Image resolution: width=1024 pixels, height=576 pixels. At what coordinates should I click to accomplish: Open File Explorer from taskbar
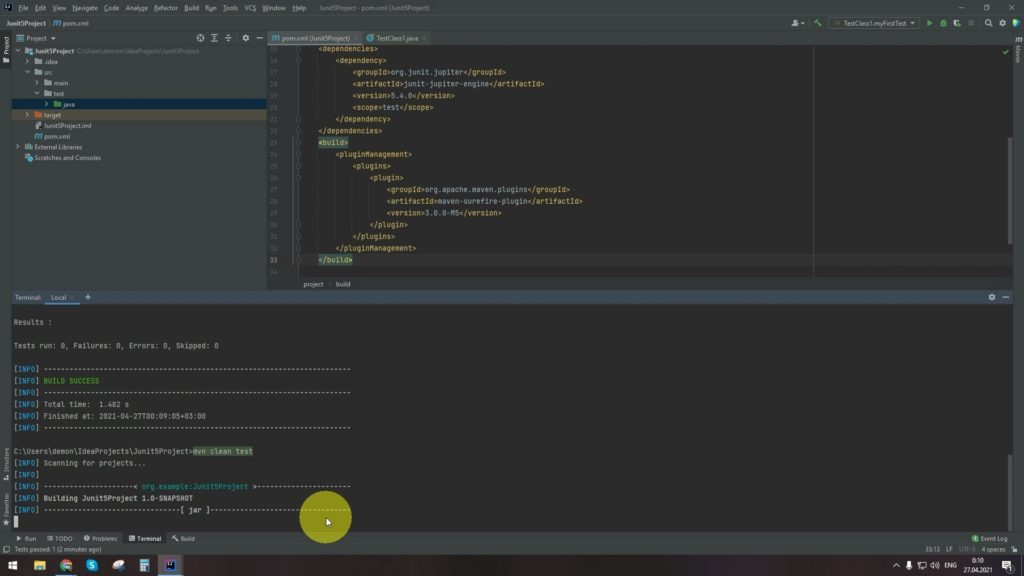(40, 566)
